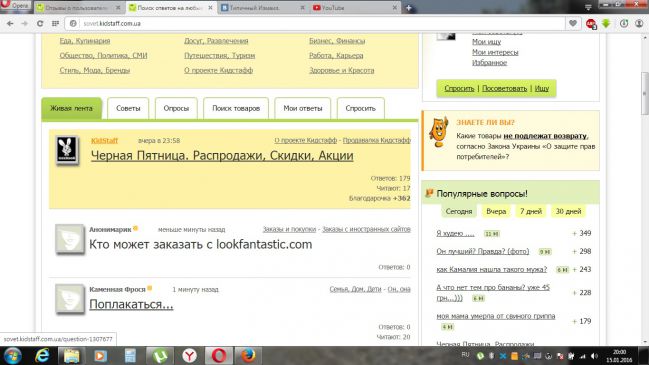
Task: Click the green download arrow extension icon
Action: click(x=606, y=24)
